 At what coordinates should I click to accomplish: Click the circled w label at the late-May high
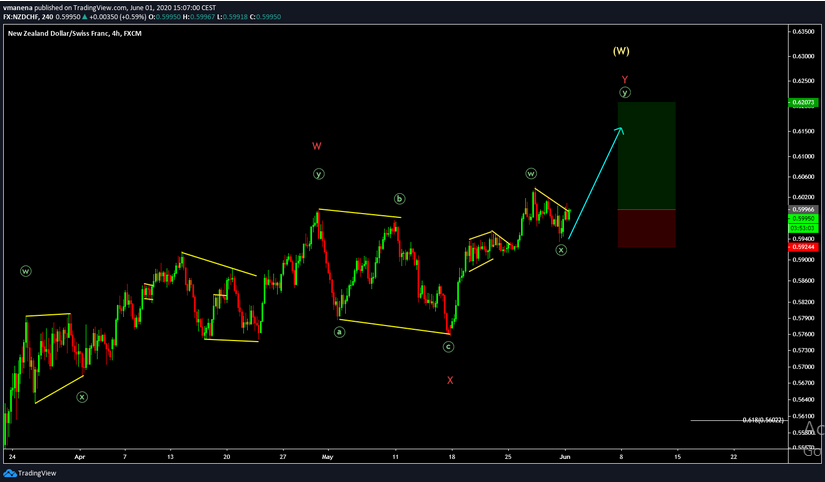click(x=531, y=174)
